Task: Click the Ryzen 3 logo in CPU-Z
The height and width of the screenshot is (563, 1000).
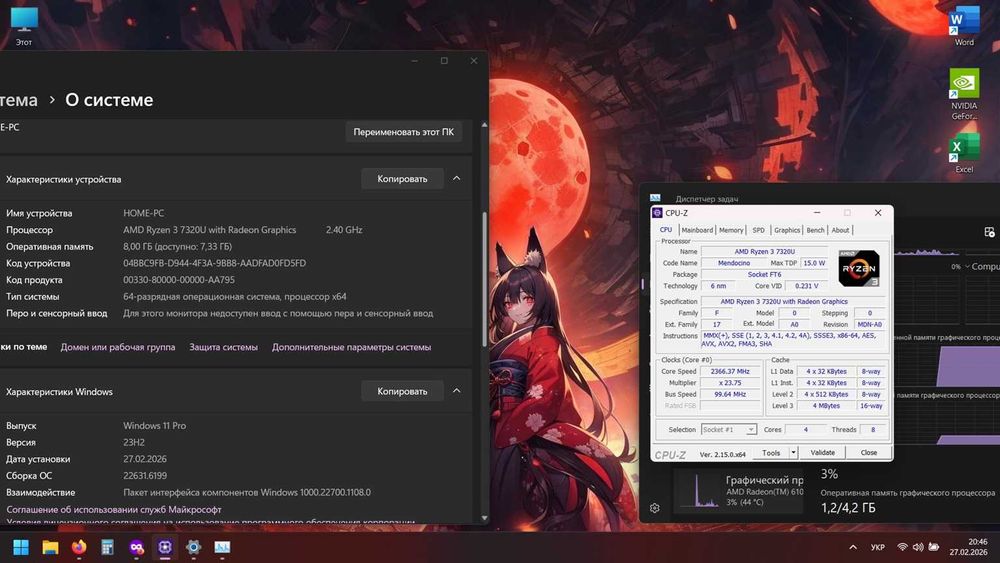Action: (858, 268)
